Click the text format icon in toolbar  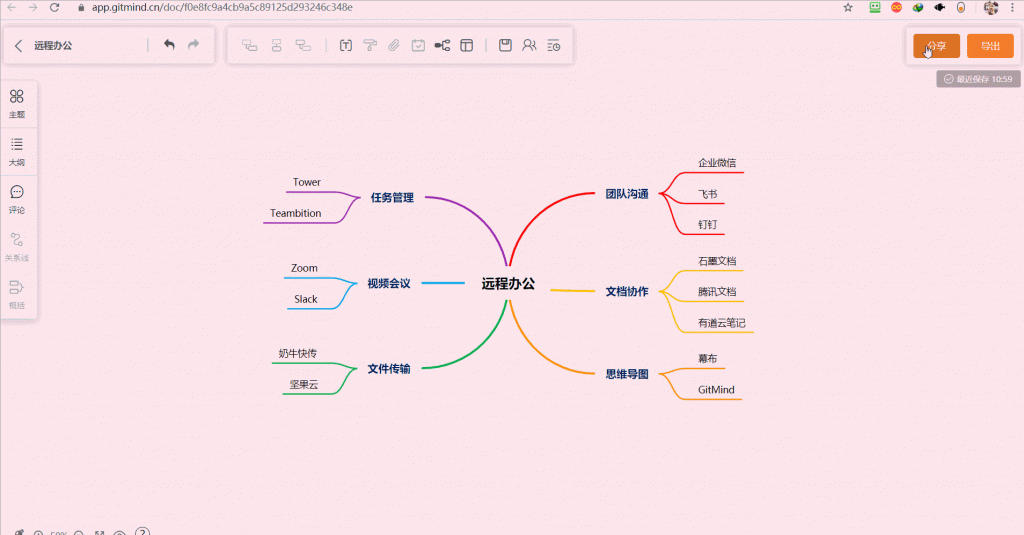[x=346, y=45]
